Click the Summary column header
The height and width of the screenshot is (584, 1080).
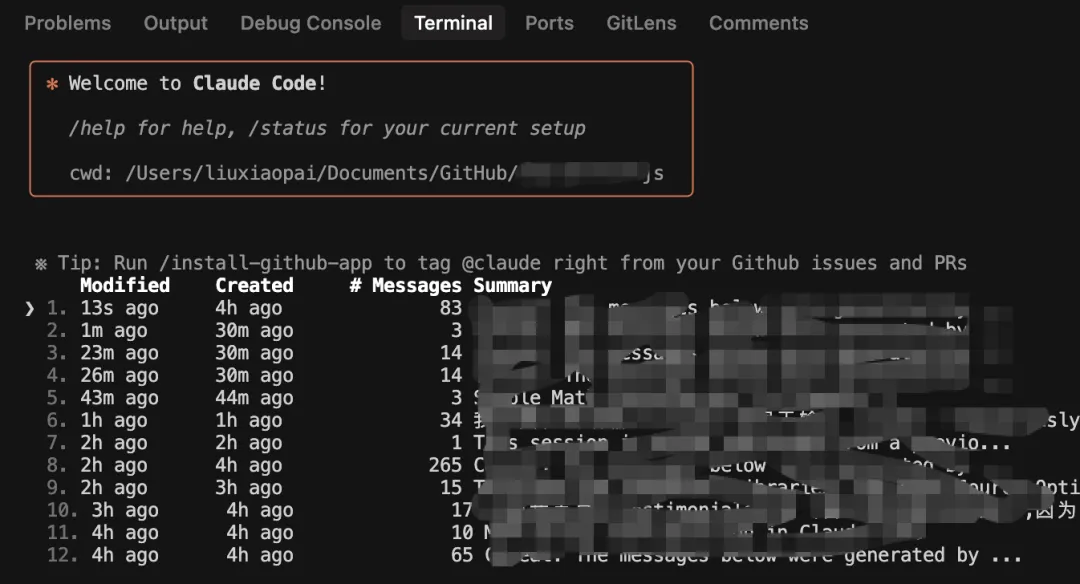(x=513, y=284)
